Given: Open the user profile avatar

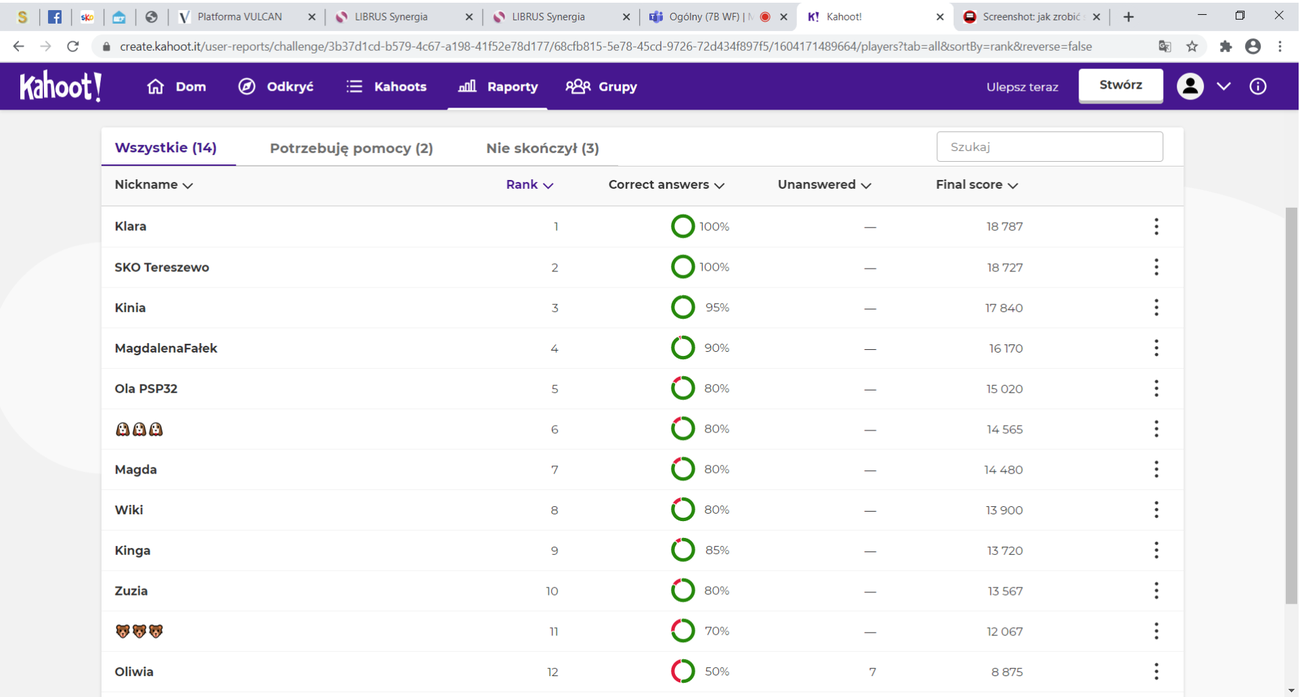Looking at the screenshot, I should [x=1190, y=87].
